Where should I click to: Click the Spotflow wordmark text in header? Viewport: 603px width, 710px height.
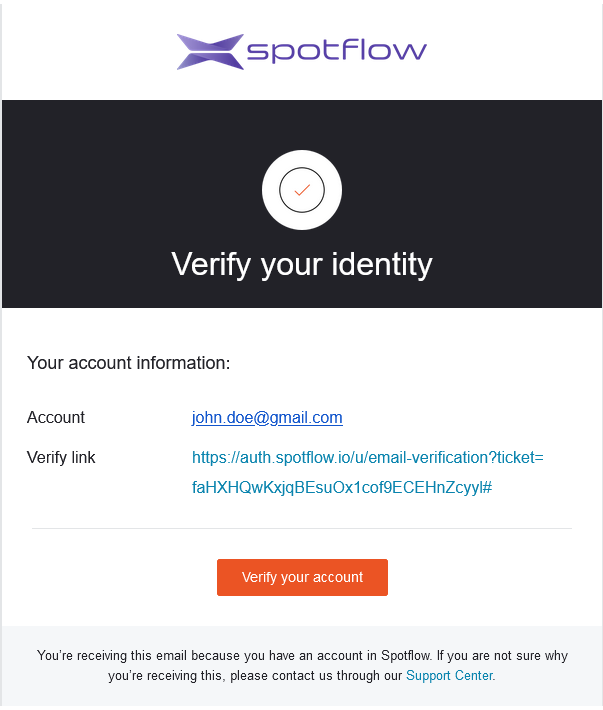[336, 51]
